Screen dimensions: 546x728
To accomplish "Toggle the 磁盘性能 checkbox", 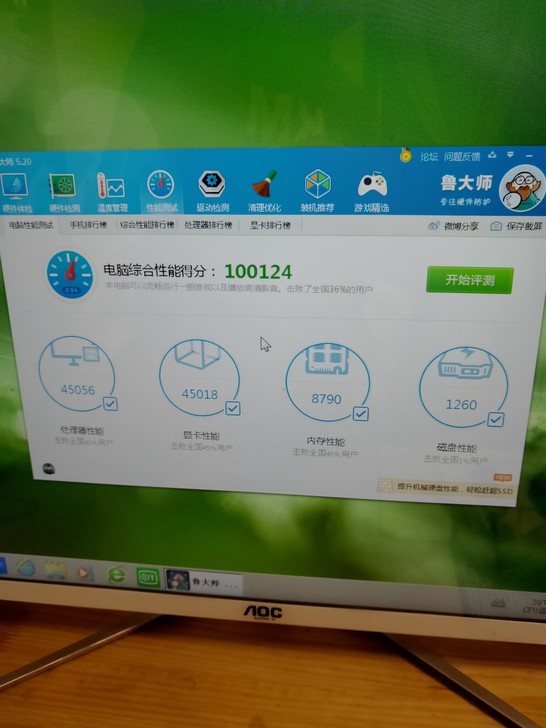I will point(495,420).
